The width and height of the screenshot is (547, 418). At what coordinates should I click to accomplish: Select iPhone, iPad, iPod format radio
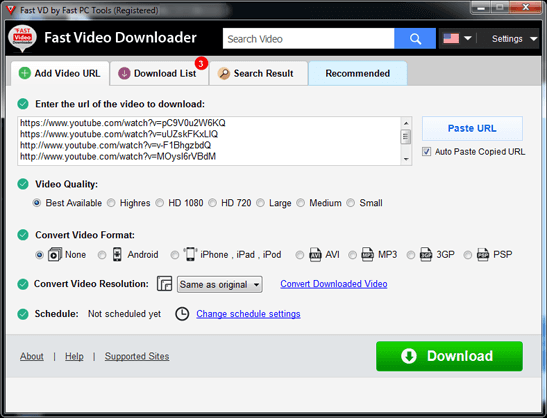coord(174,255)
